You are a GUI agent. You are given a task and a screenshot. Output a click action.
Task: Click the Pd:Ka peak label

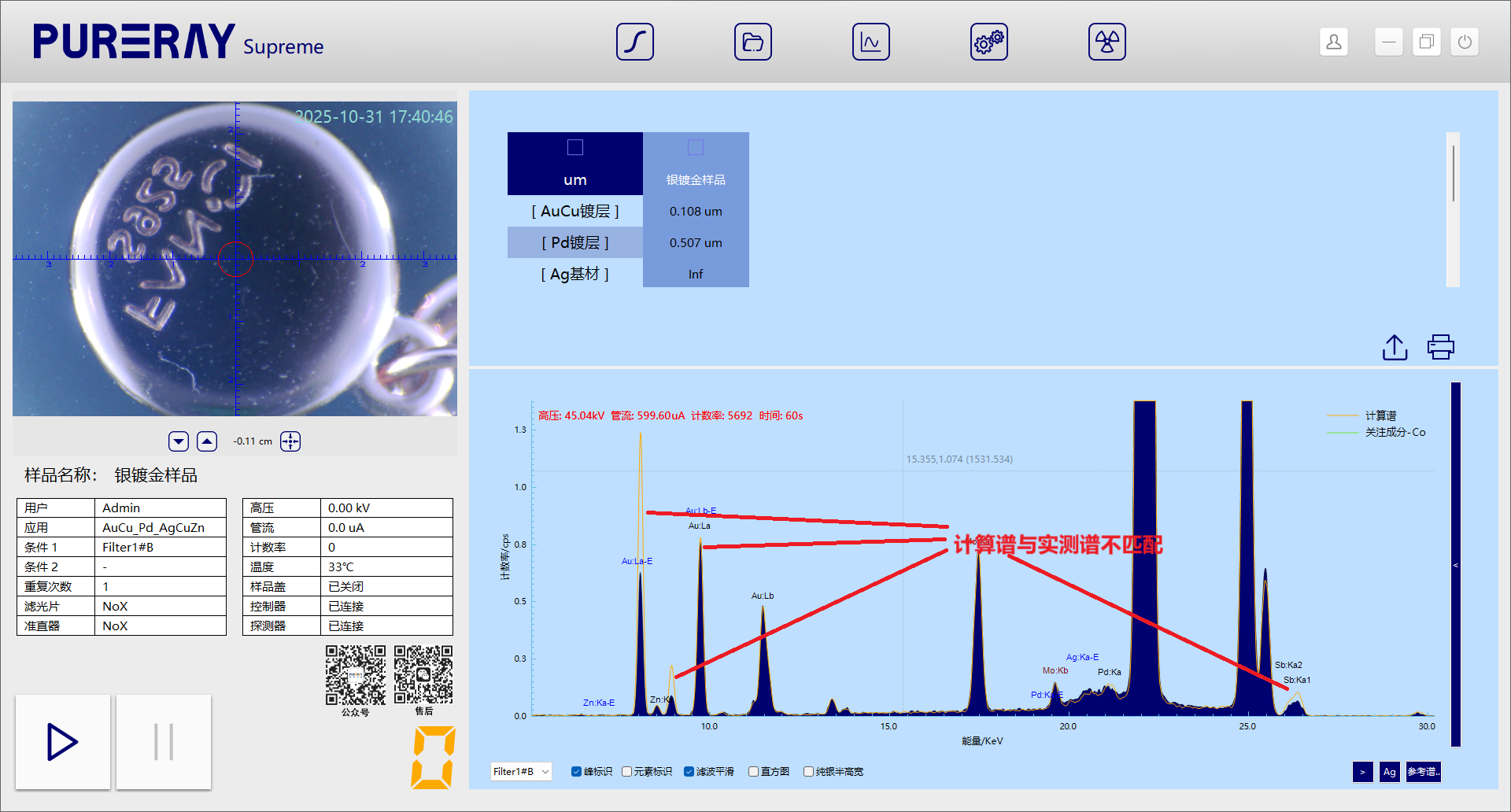[1110, 672]
